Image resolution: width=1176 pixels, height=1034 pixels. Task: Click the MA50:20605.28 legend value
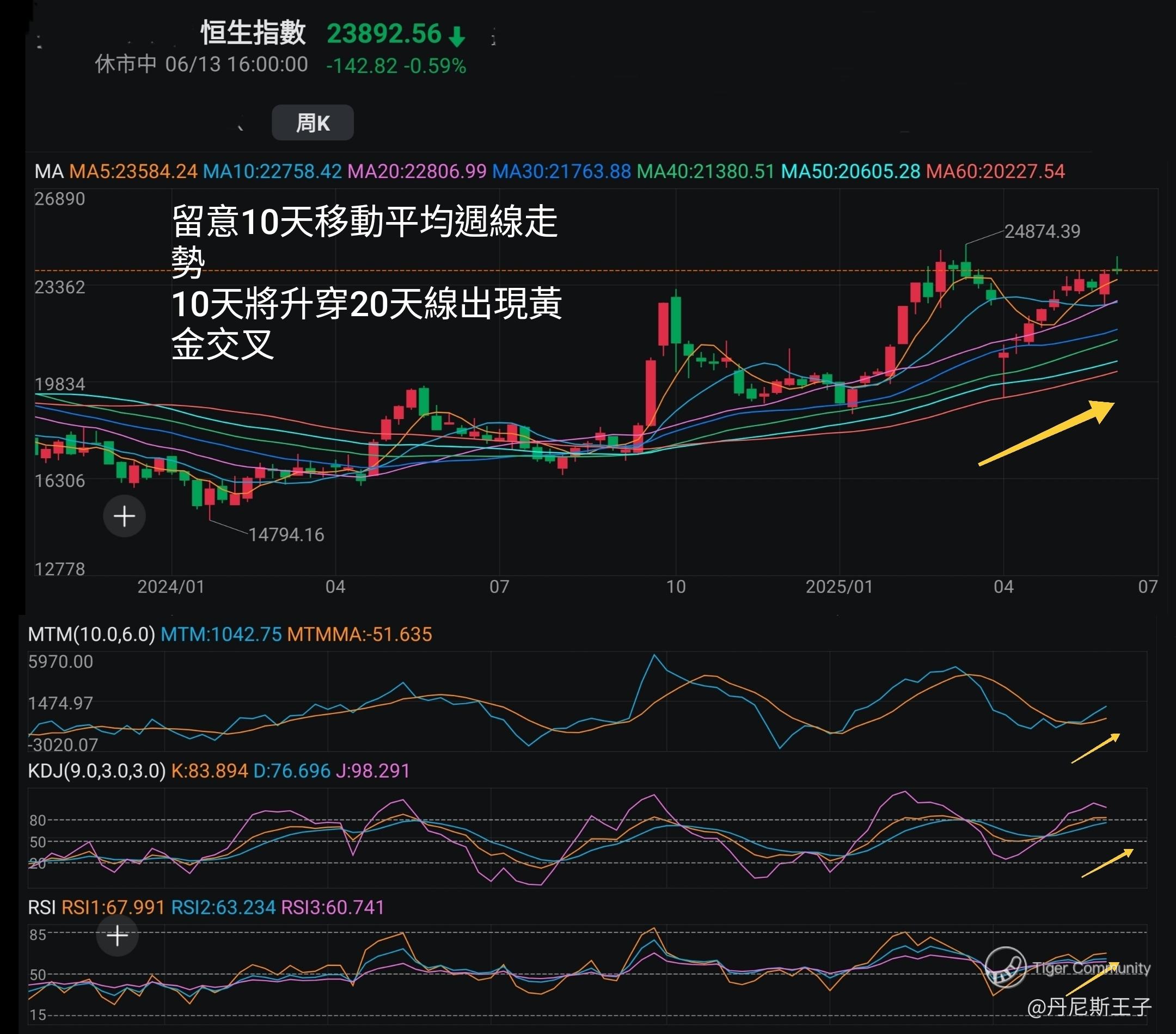point(850,171)
